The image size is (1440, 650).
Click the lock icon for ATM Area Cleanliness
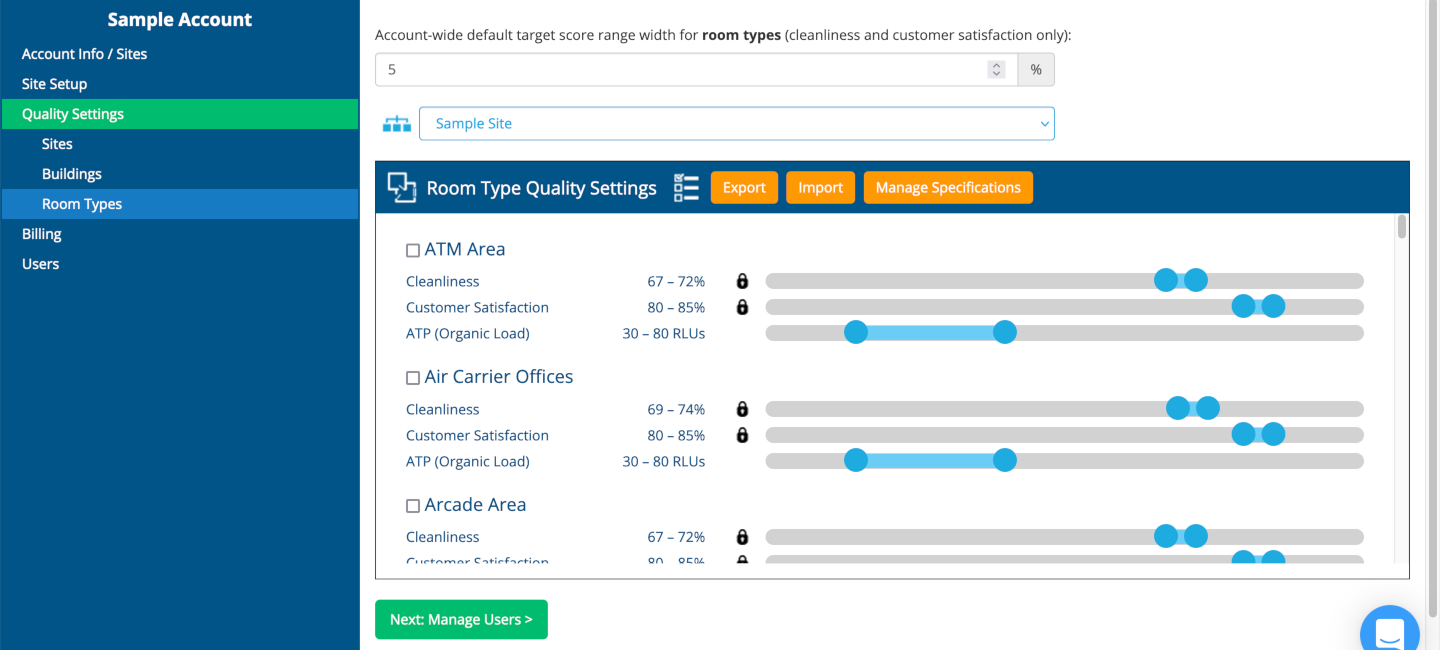pos(742,281)
